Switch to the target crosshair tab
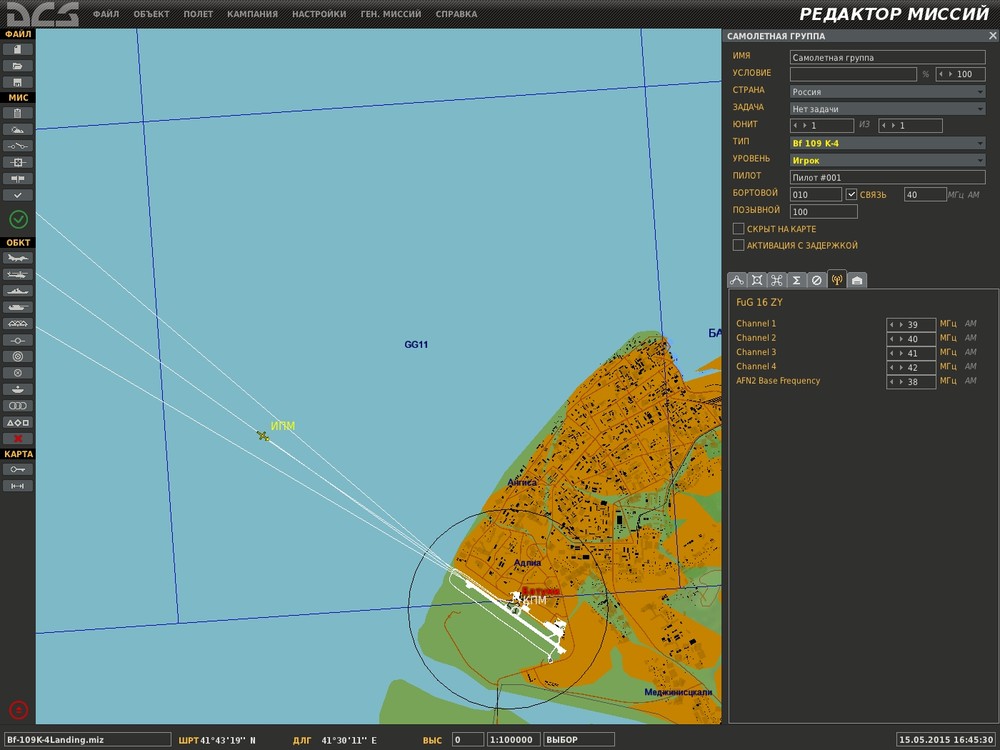1000x750 pixels. click(757, 280)
